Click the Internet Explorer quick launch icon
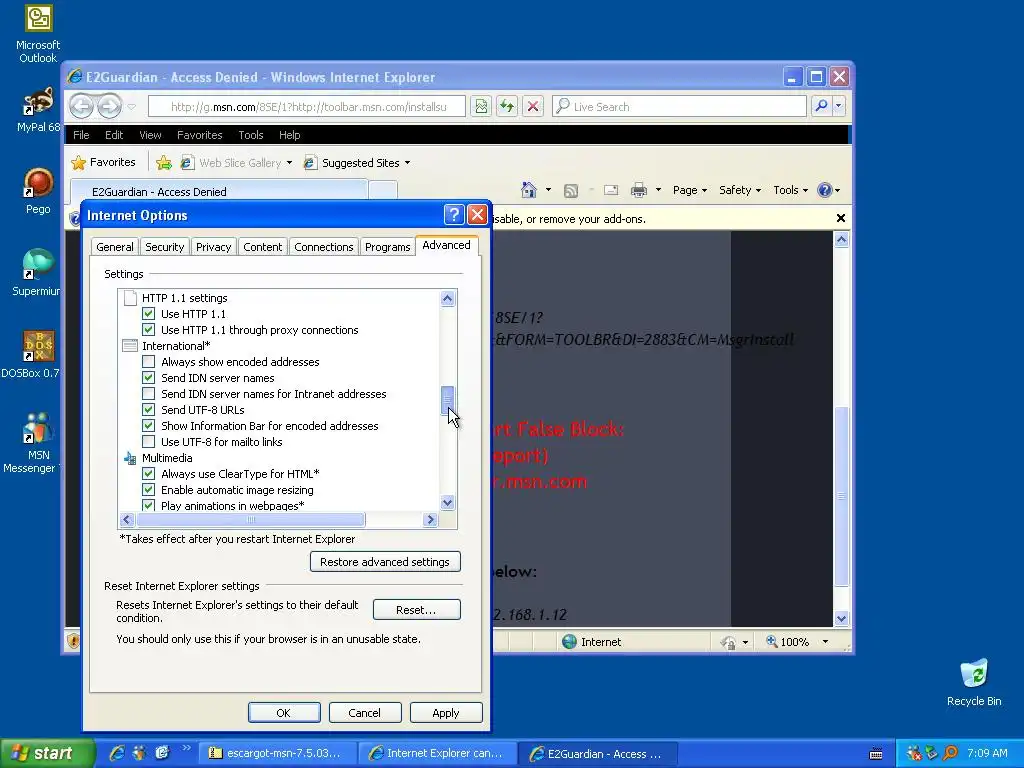 pos(117,753)
